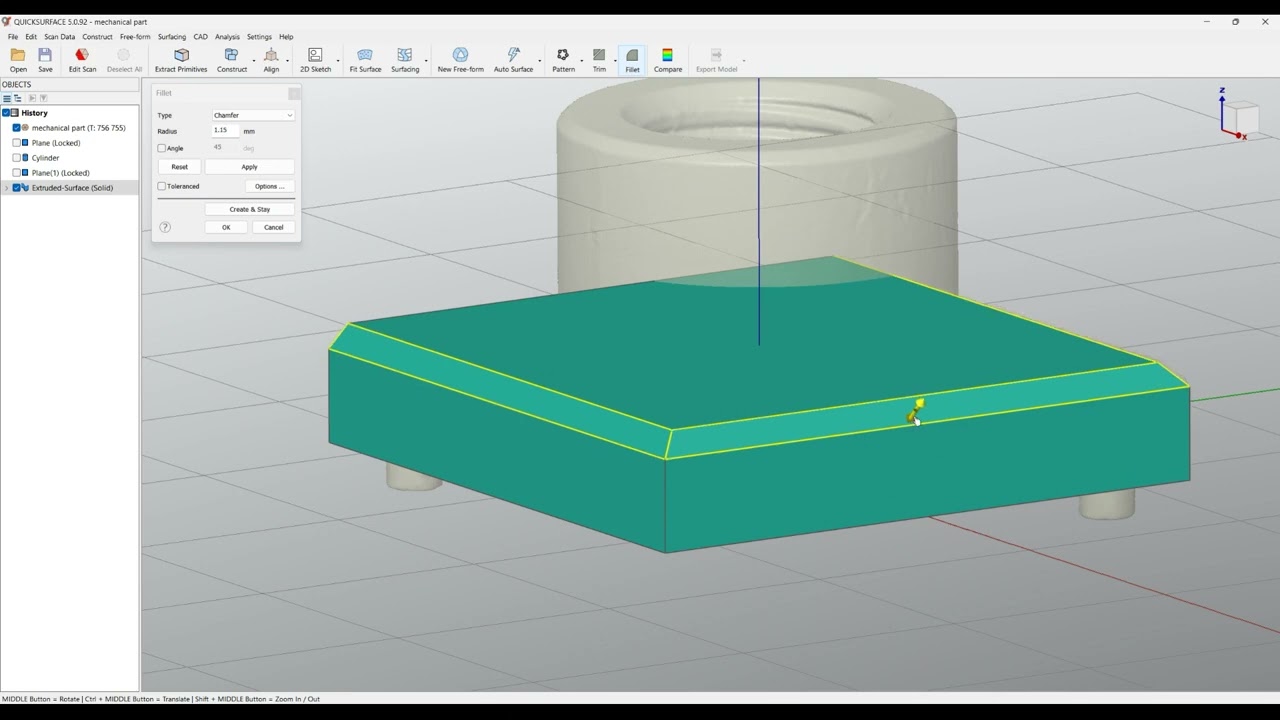
Task: Select the mechanical part (T: 756 755) row
Action: [69, 128]
